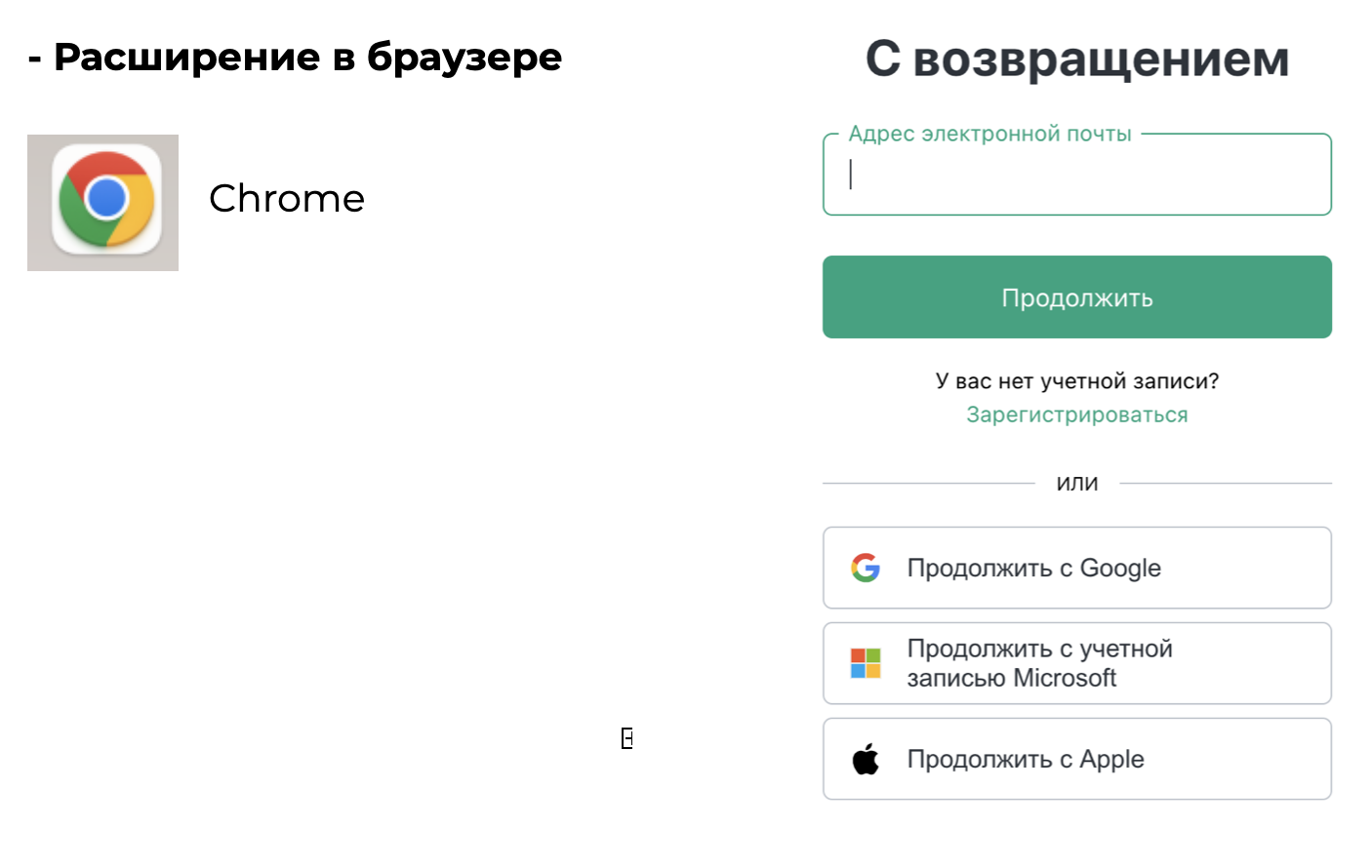The image size is (1372, 868).
Task: Click the blinking text caret in email field
Action: (851, 175)
